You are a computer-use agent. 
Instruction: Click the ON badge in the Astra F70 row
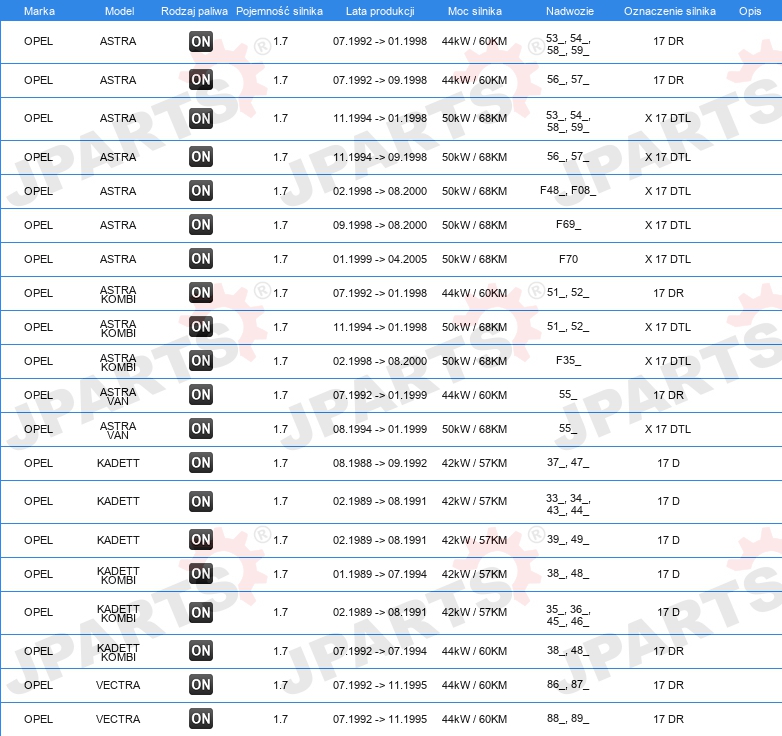click(201, 259)
